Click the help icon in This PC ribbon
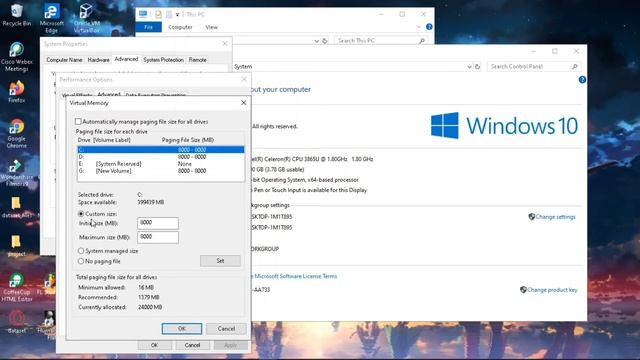 pyautogui.click(x=429, y=27)
